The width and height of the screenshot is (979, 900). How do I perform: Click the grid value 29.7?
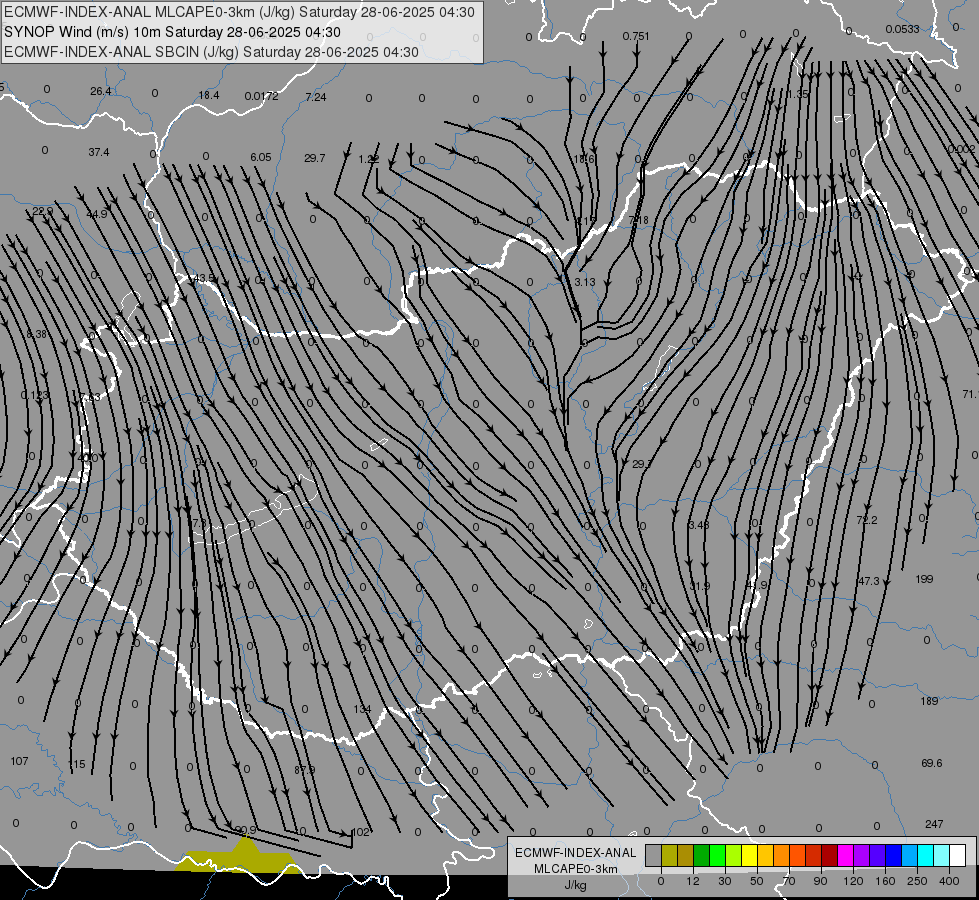click(315, 158)
